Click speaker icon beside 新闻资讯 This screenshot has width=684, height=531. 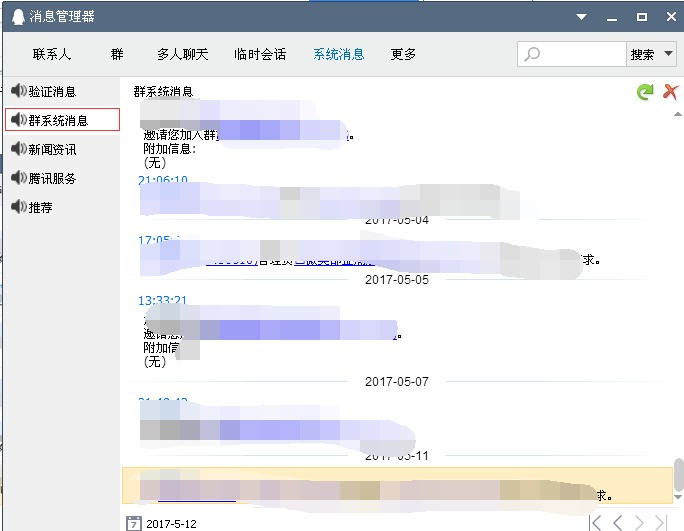(19, 149)
